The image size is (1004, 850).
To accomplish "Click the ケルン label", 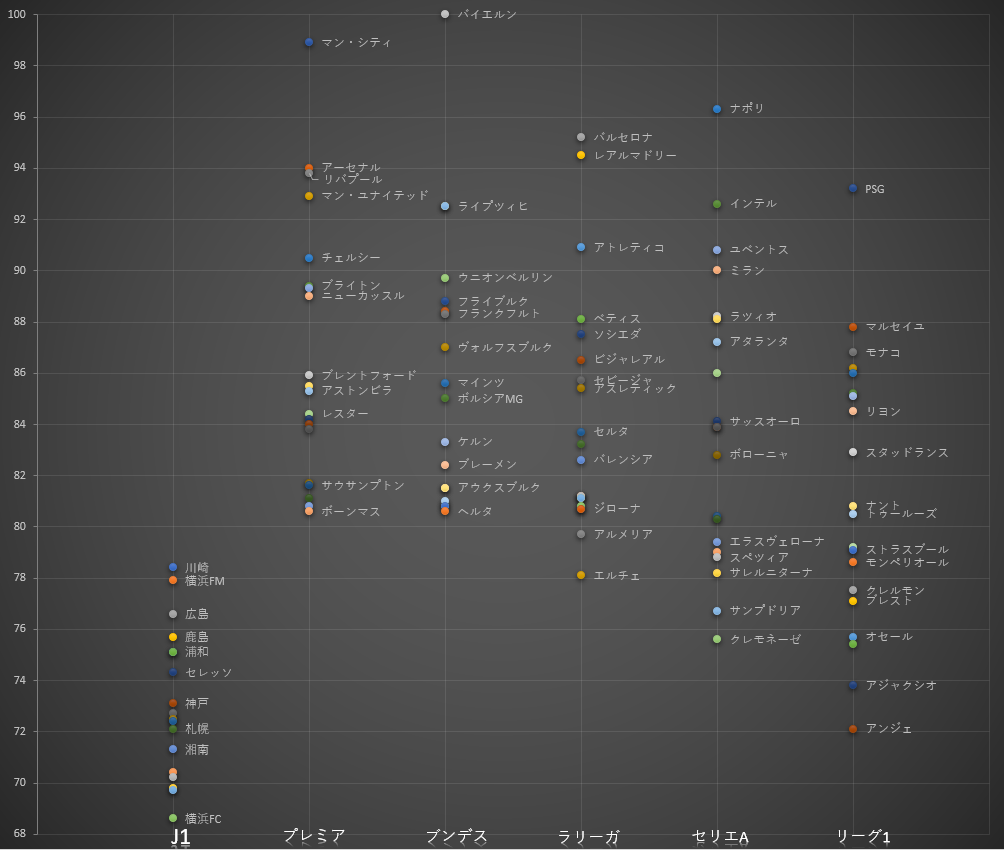I will pos(475,442).
